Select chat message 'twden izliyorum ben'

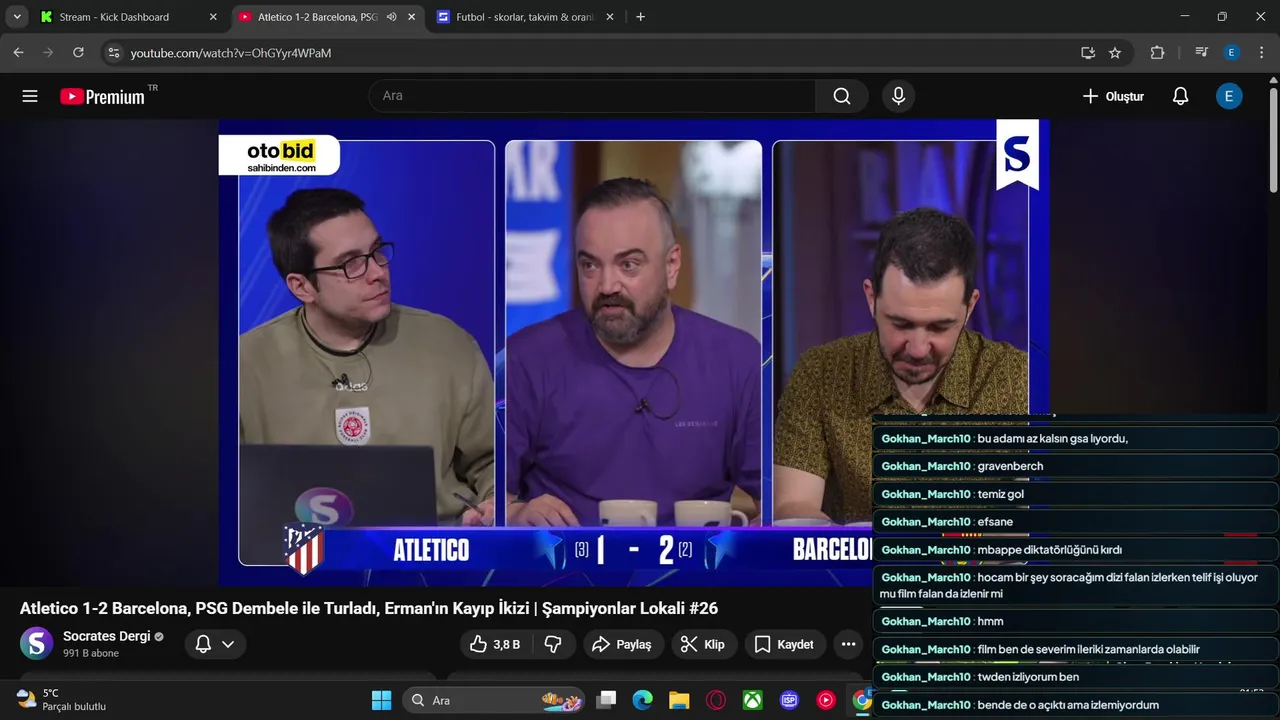(1028, 677)
